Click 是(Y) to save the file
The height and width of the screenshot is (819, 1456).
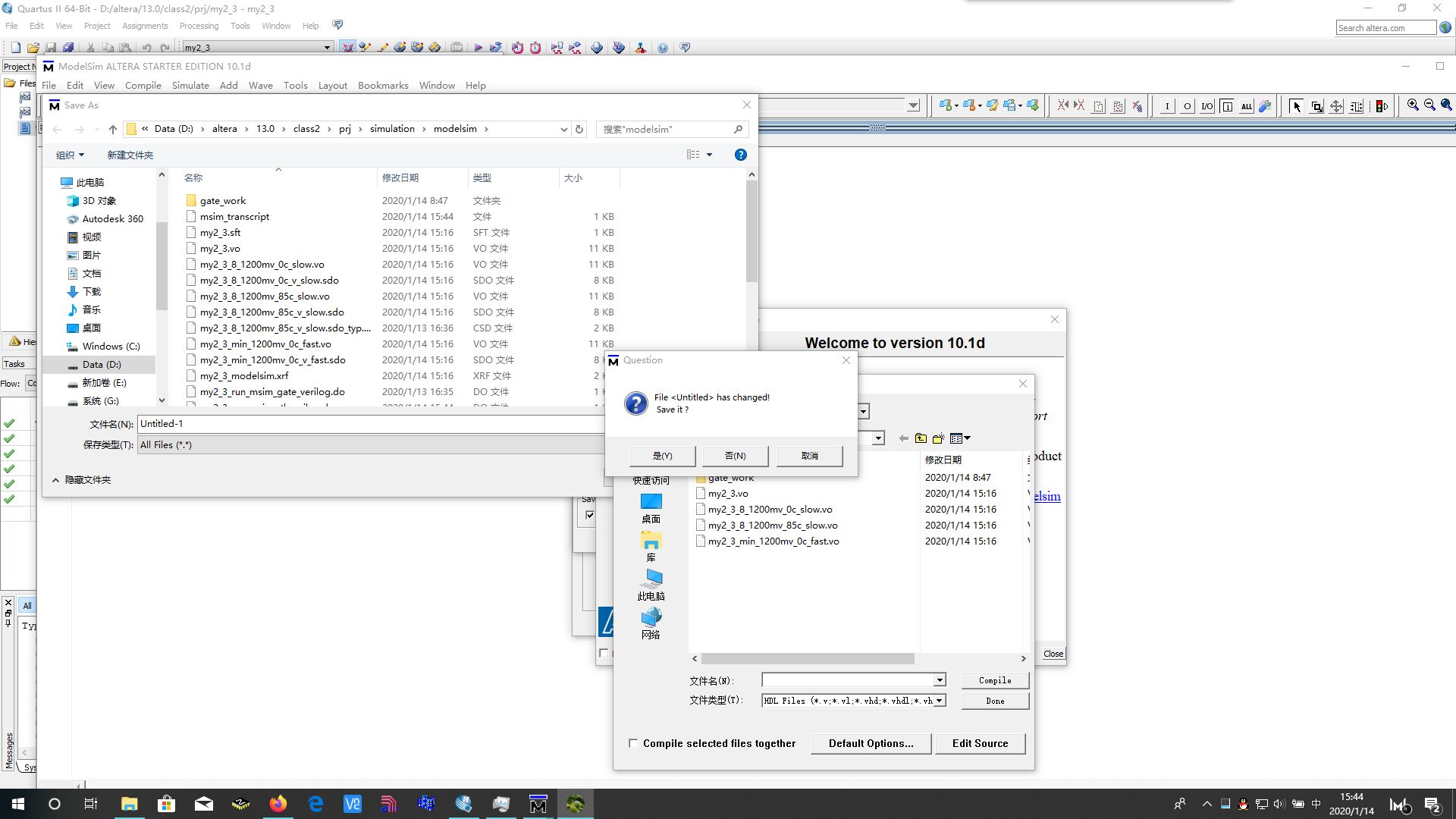(x=662, y=456)
